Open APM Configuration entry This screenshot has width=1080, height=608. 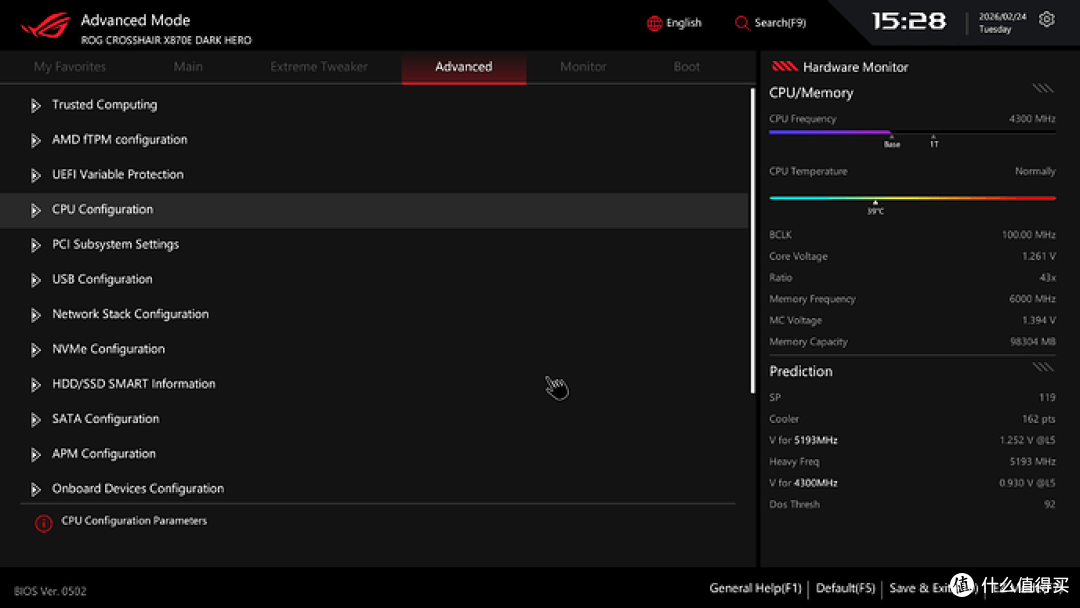[104, 454]
